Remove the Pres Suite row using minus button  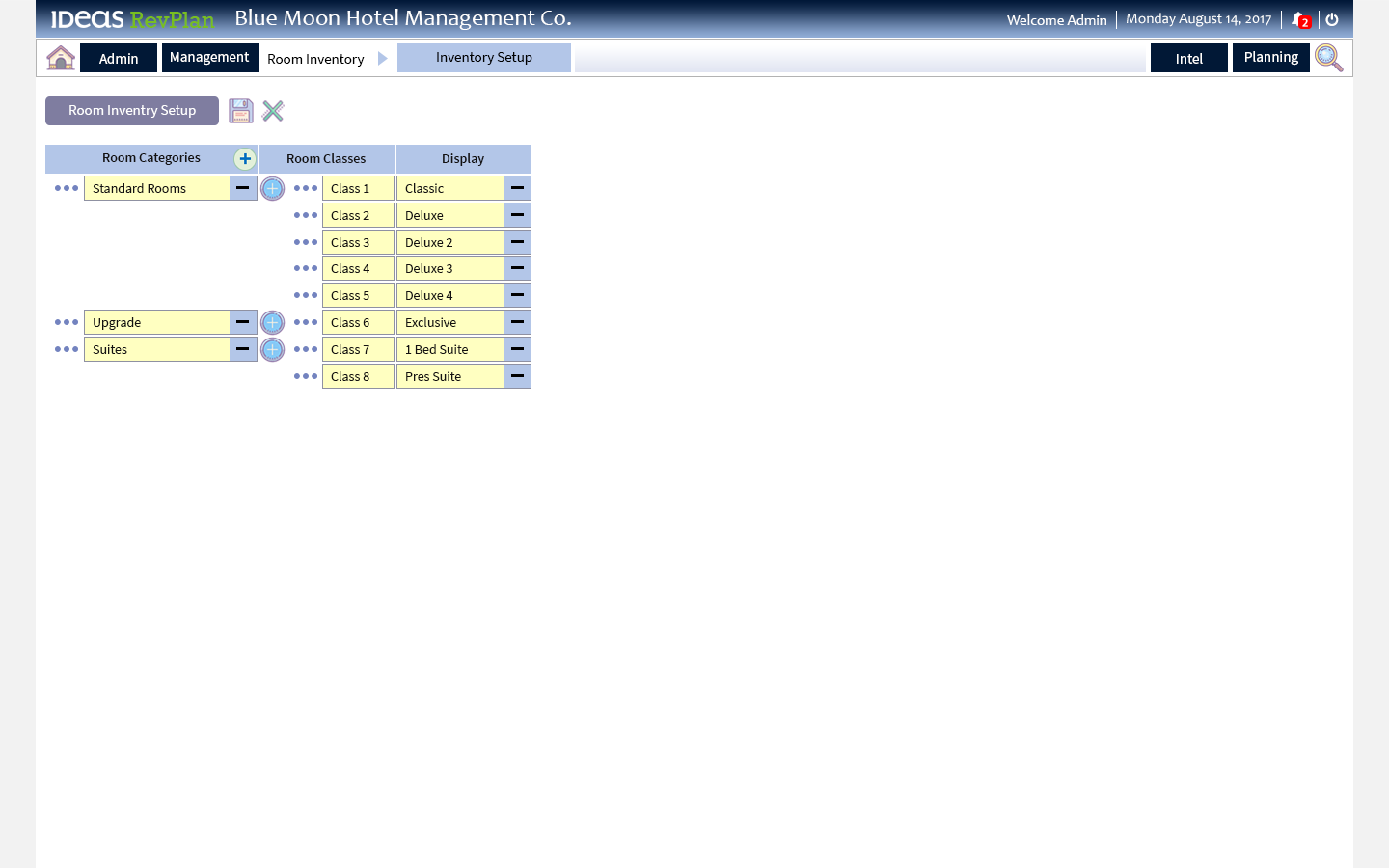tap(517, 376)
